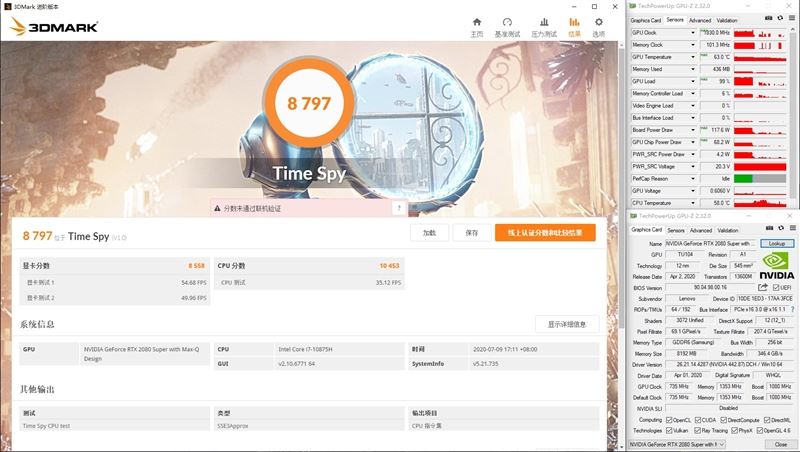Toggle the UEFI checkbox
This screenshot has width=800, height=452.
(x=776, y=288)
